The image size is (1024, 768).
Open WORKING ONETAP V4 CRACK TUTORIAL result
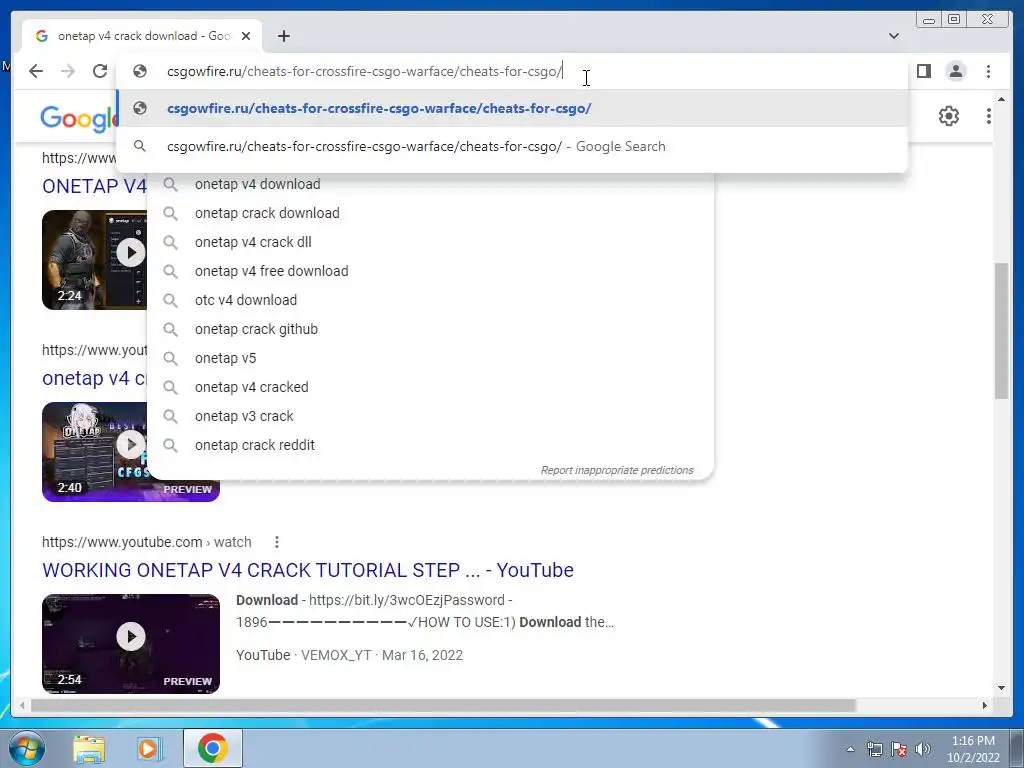tap(308, 570)
